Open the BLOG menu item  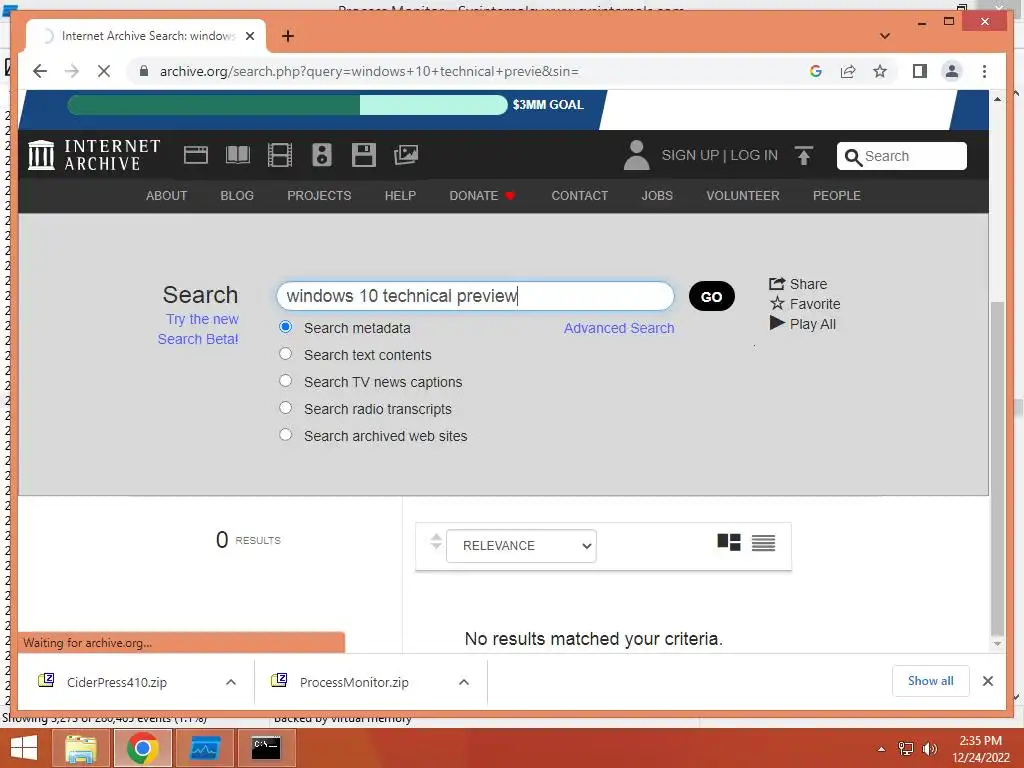pyautogui.click(x=237, y=195)
